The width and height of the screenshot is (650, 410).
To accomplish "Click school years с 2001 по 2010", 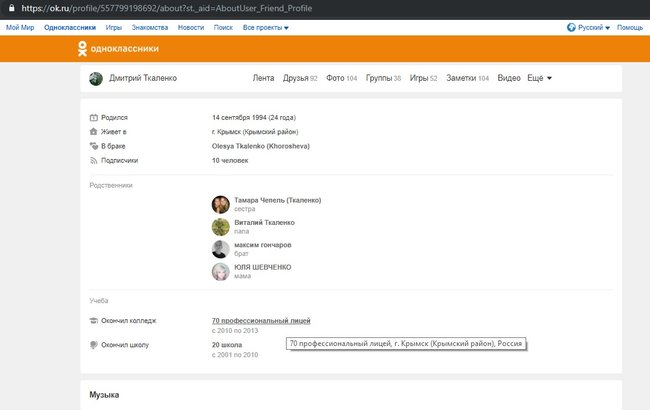I will (235, 354).
